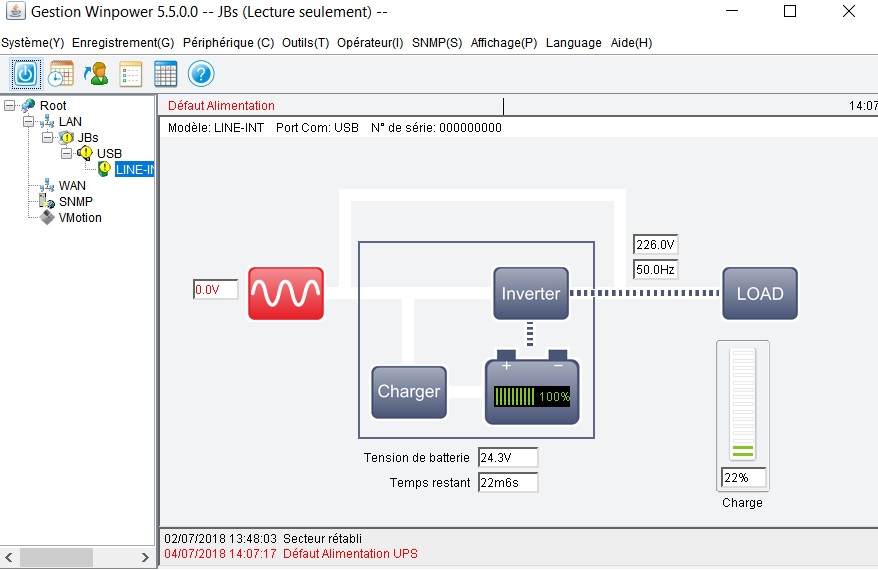878x570 pixels.
Task: Collapse the LAN tree node
Action: pos(28,121)
